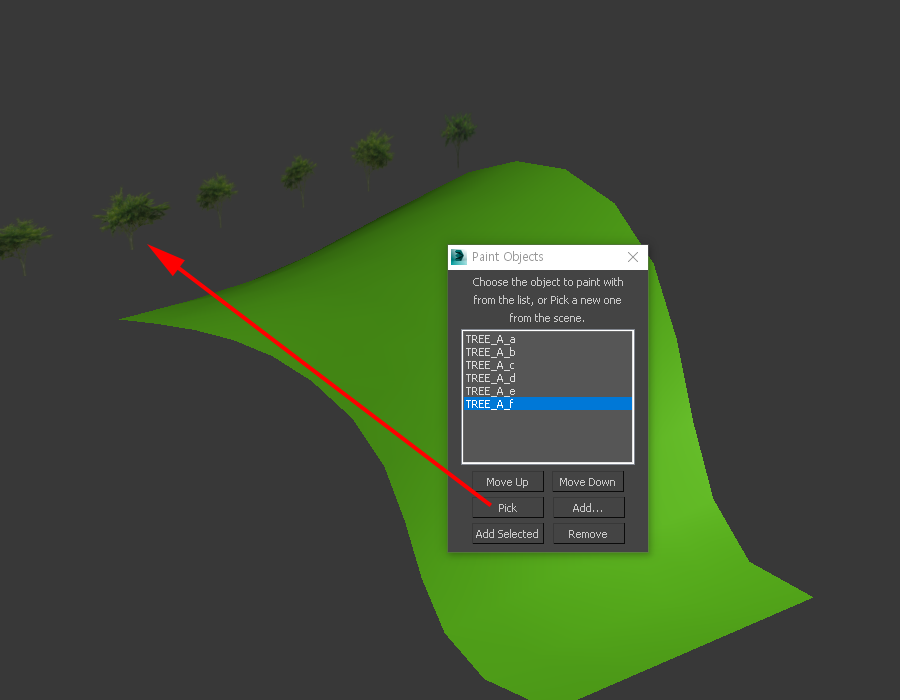Click the Add Selected button
The height and width of the screenshot is (700, 900).
(507, 534)
